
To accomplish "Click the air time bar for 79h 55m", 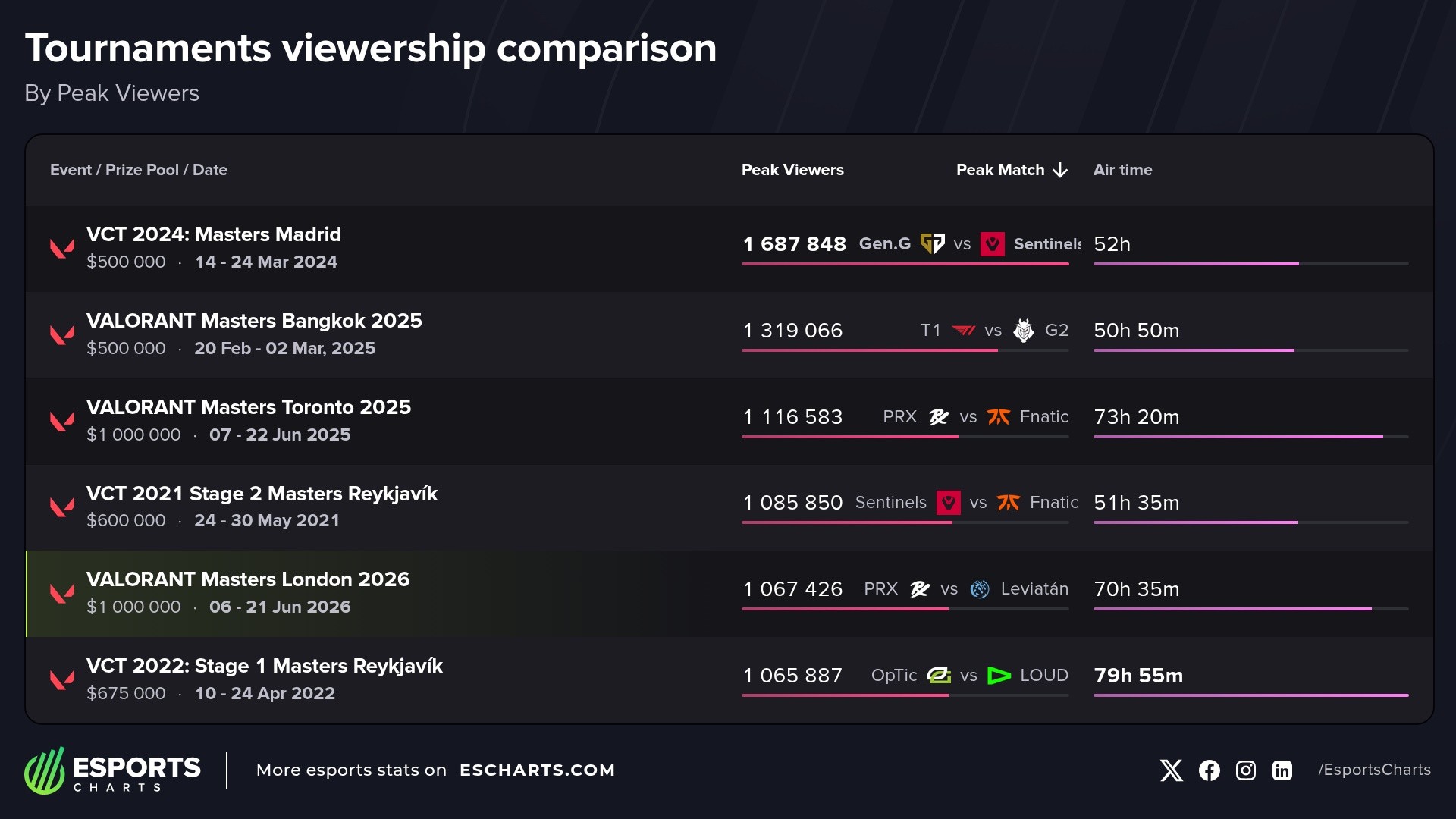I will [x=1250, y=695].
